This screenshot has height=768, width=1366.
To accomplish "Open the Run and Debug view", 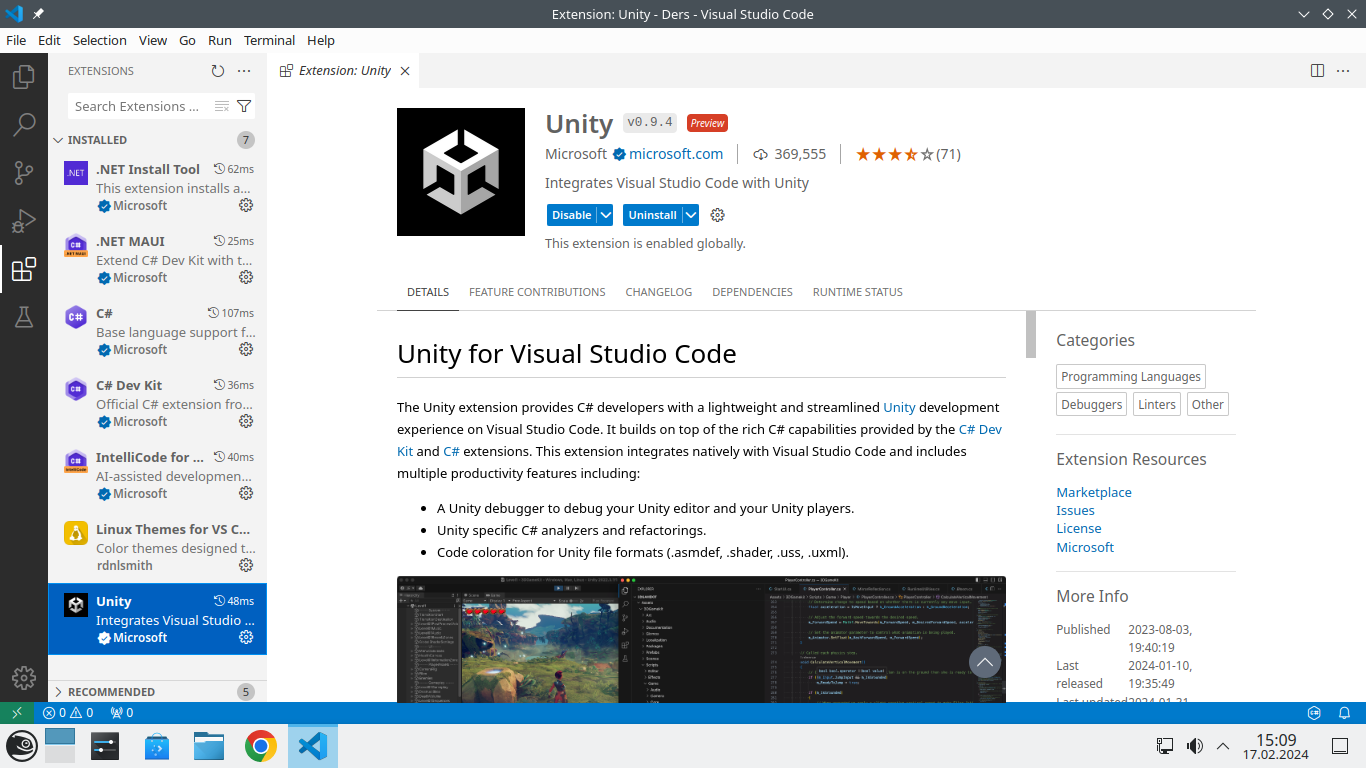I will pos(24,221).
